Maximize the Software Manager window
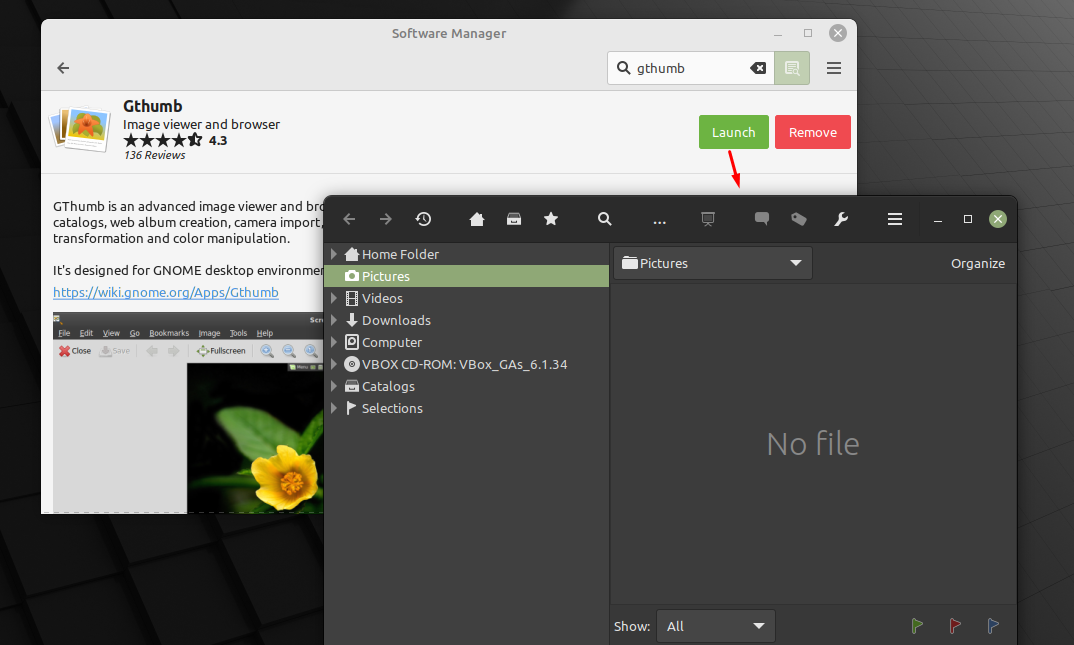 (808, 34)
